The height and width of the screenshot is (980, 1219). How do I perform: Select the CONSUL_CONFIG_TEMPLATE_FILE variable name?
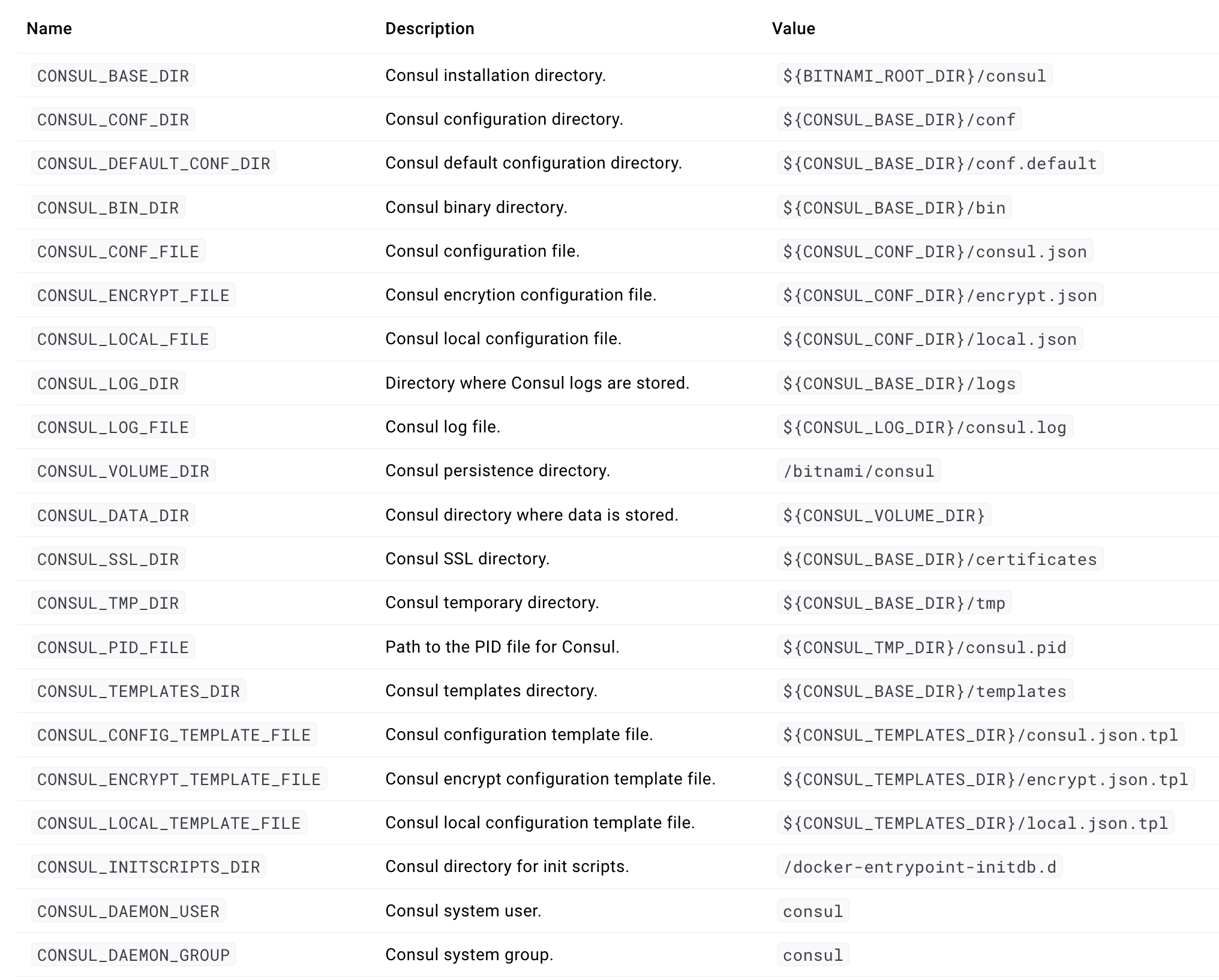(x=174, y=735)
